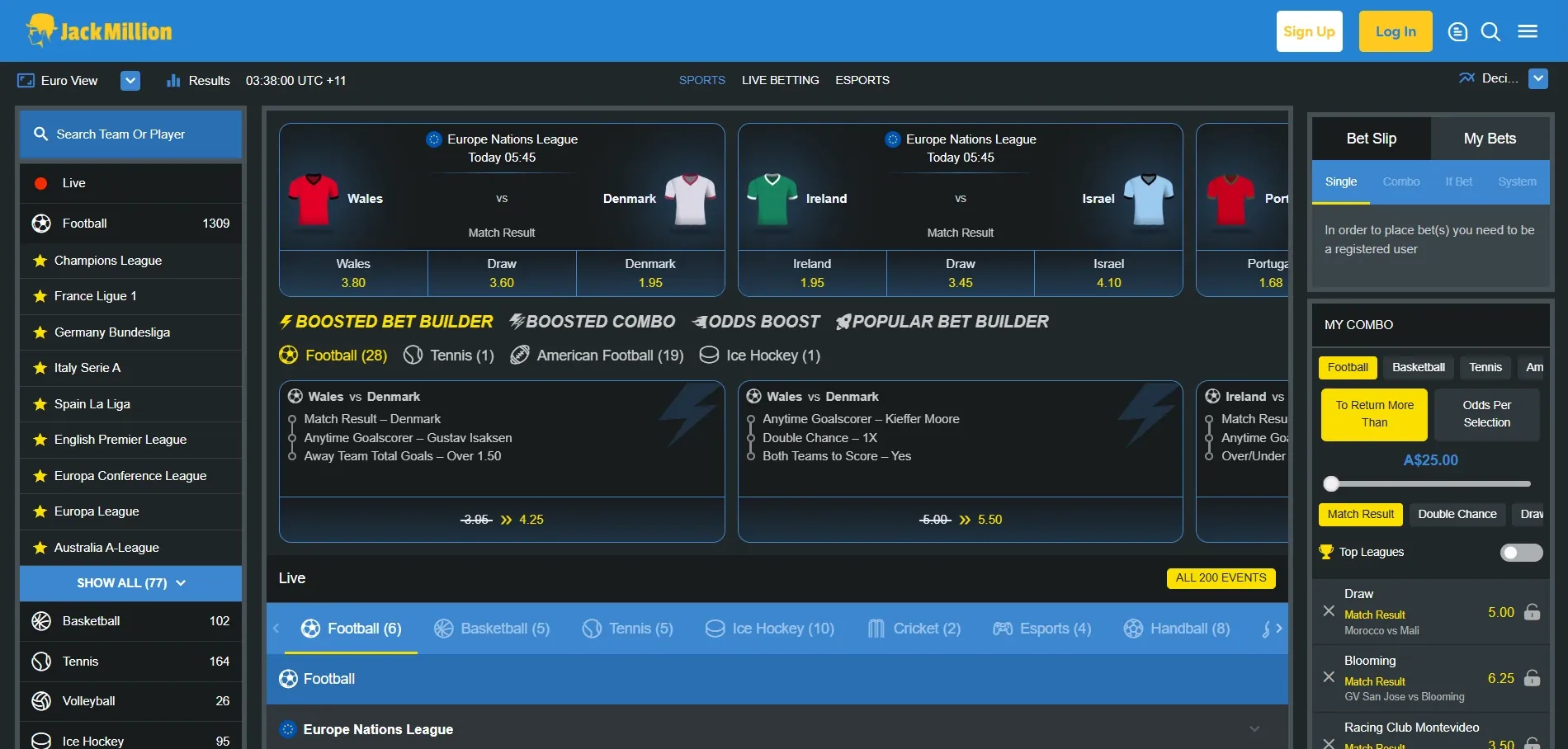Click the odds format chart icon
1568x749 pixels.
click(x=1466, y=78)
